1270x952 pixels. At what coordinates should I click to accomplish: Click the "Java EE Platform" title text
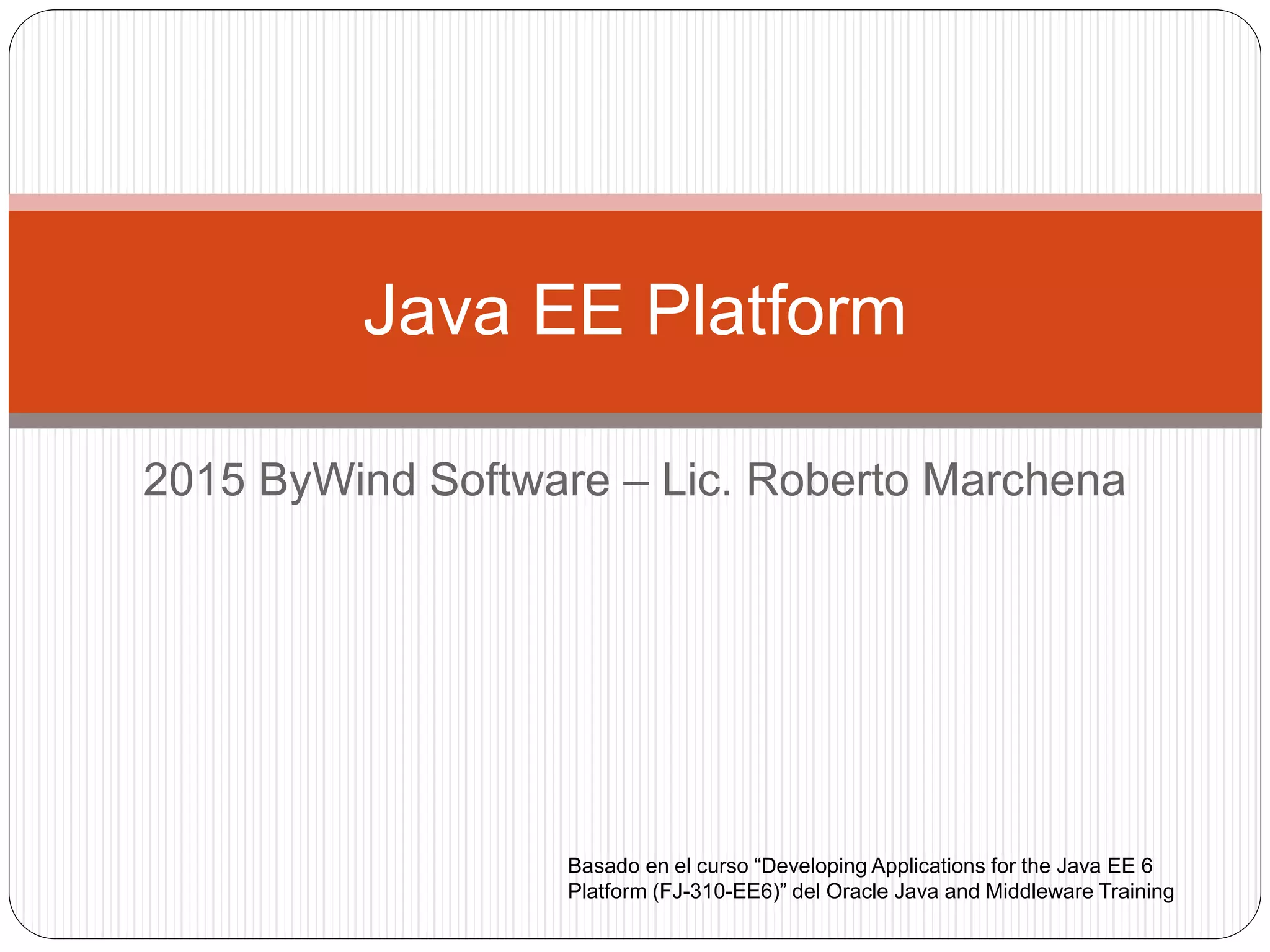click(x=634, y=310)
